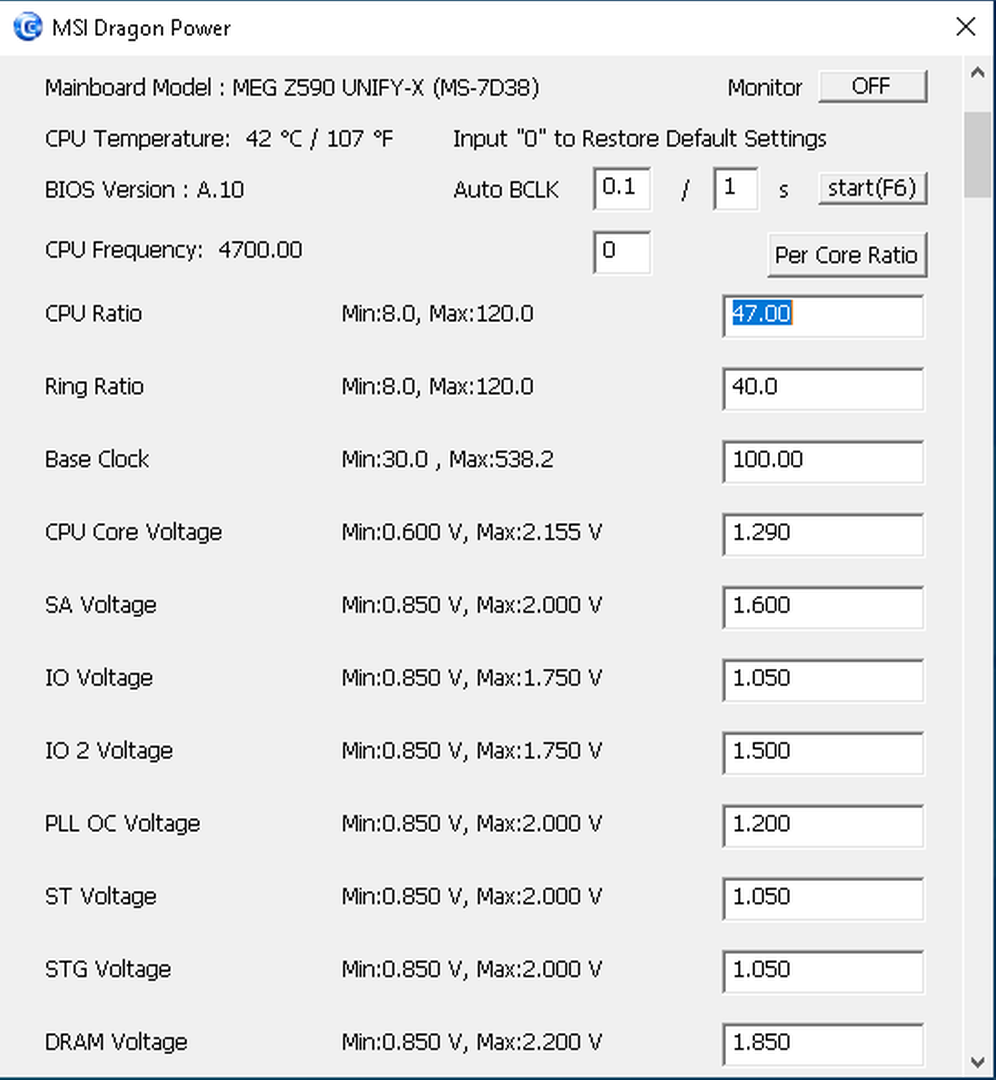Click the ST Voltage label

pos(101,896)
